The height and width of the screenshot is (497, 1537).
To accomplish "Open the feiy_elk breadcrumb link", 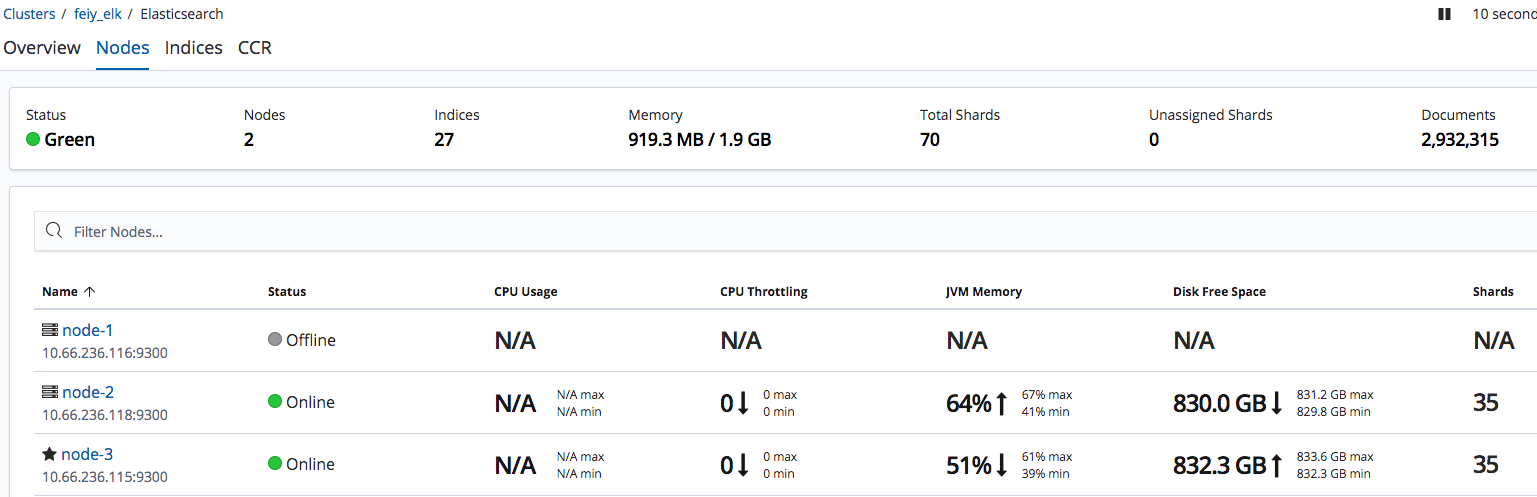I will coord(98,14).
